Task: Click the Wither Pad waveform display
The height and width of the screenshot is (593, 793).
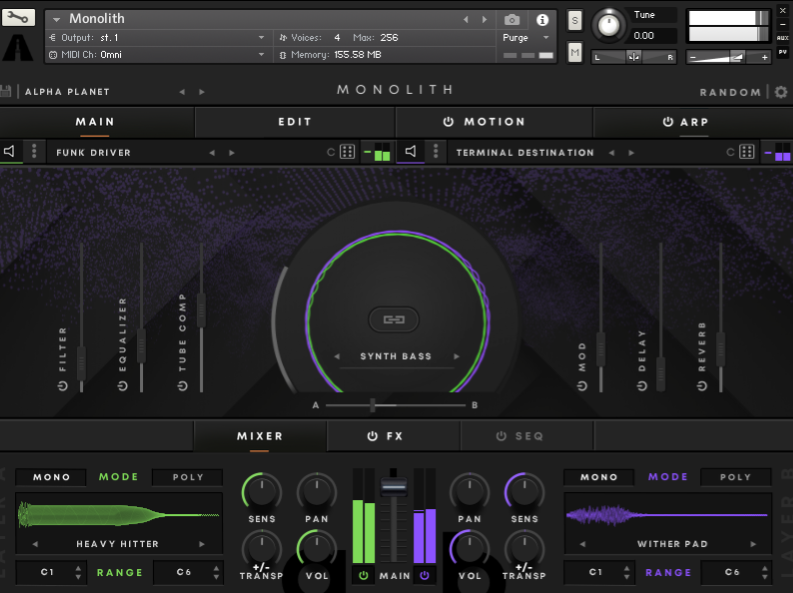Action: tap(668, 515)
